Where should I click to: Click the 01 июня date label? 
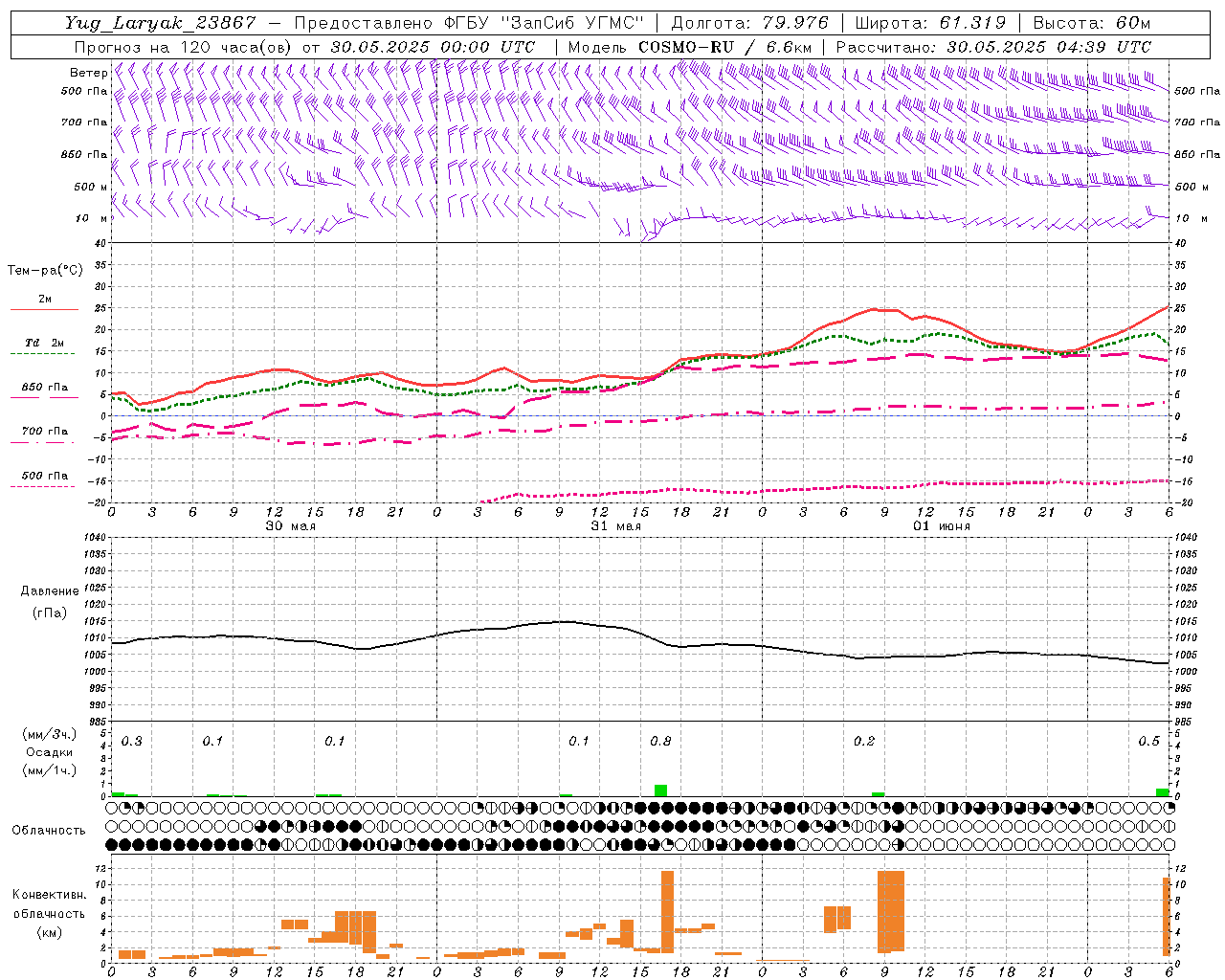tap(941, 526)
